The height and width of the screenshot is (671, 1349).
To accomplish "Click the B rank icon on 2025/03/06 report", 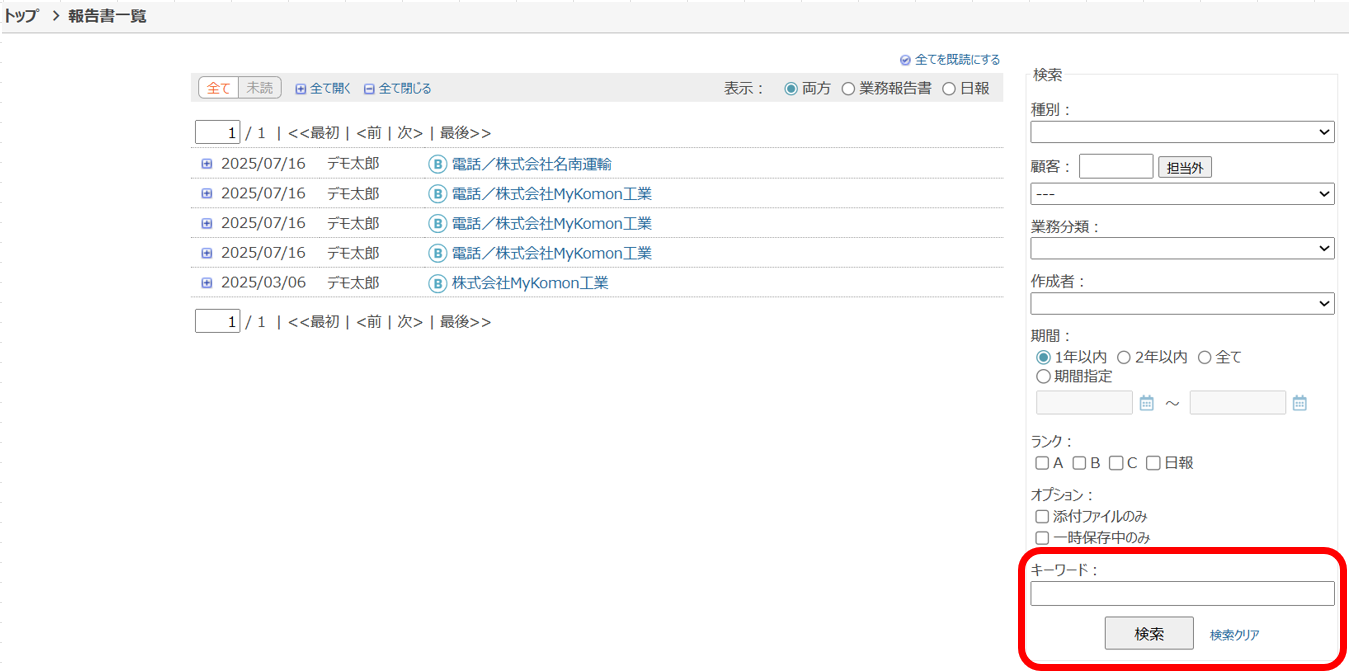I will click(x=437, y=283).
